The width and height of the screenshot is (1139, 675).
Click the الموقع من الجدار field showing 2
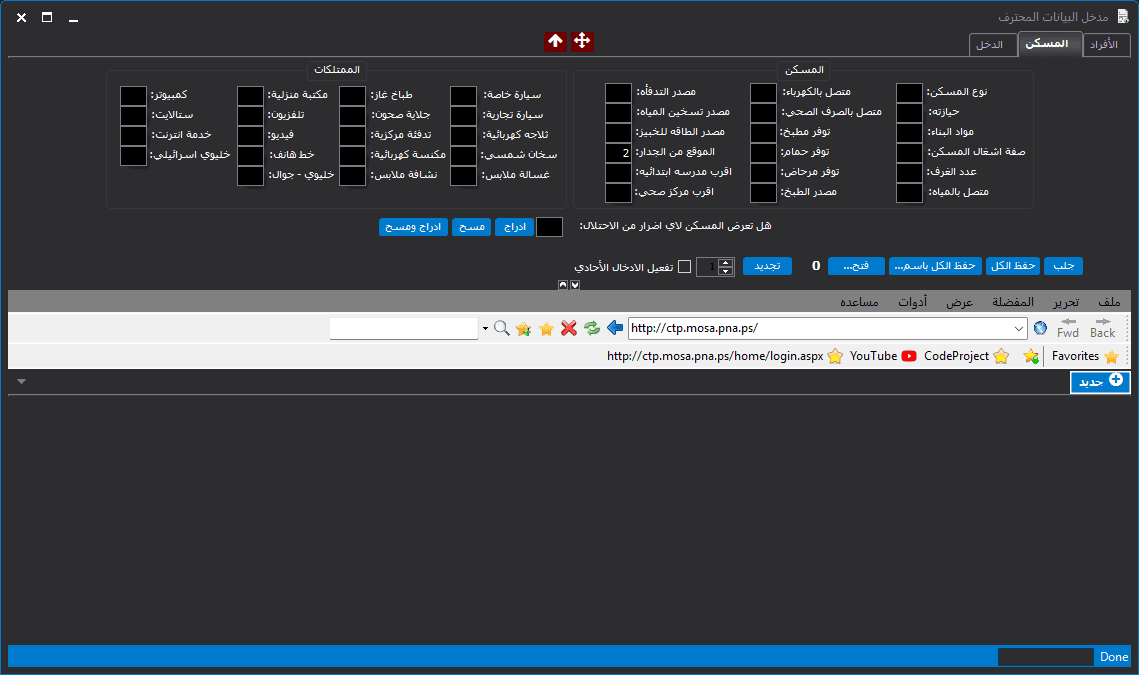(x=618, y=153)
